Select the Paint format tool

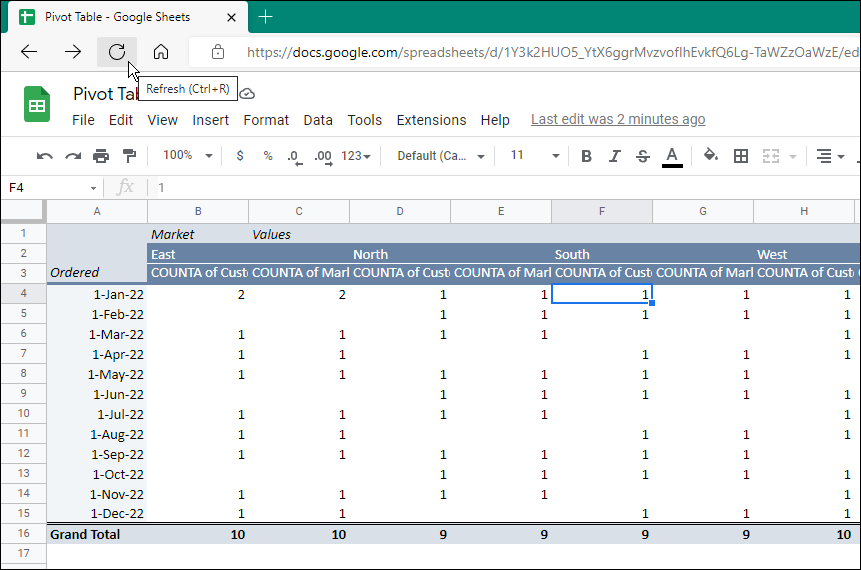click(129, 156)
